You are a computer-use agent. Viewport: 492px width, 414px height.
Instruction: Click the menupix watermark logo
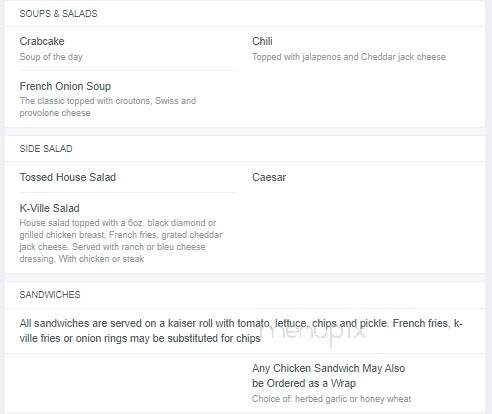click(313, 333)
